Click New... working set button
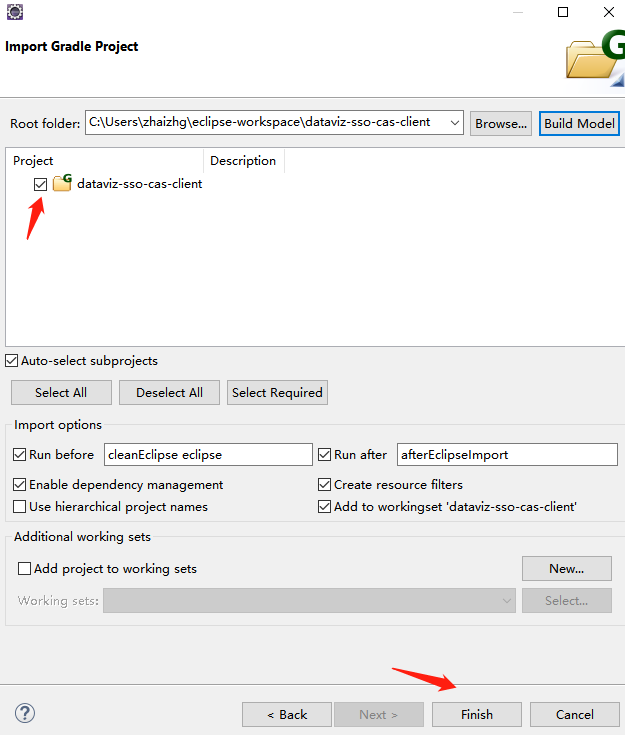The width and height of the screenshot is (625, 735). [566, 569]
